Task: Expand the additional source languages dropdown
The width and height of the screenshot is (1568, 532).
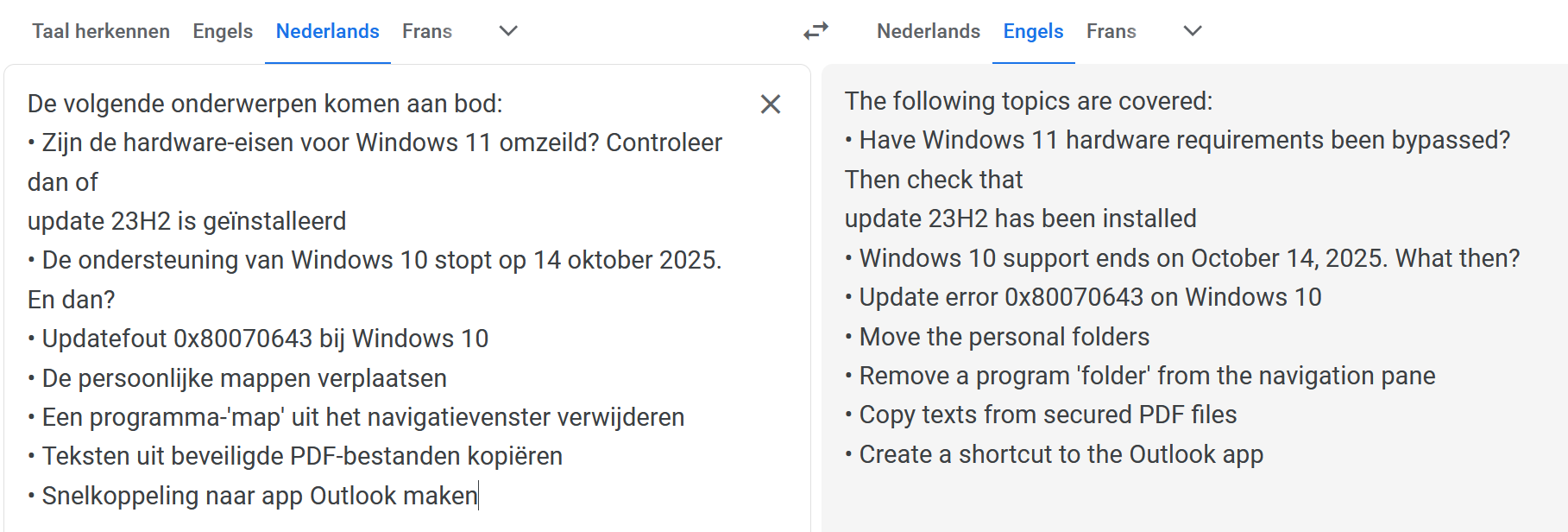Action: 508,31
